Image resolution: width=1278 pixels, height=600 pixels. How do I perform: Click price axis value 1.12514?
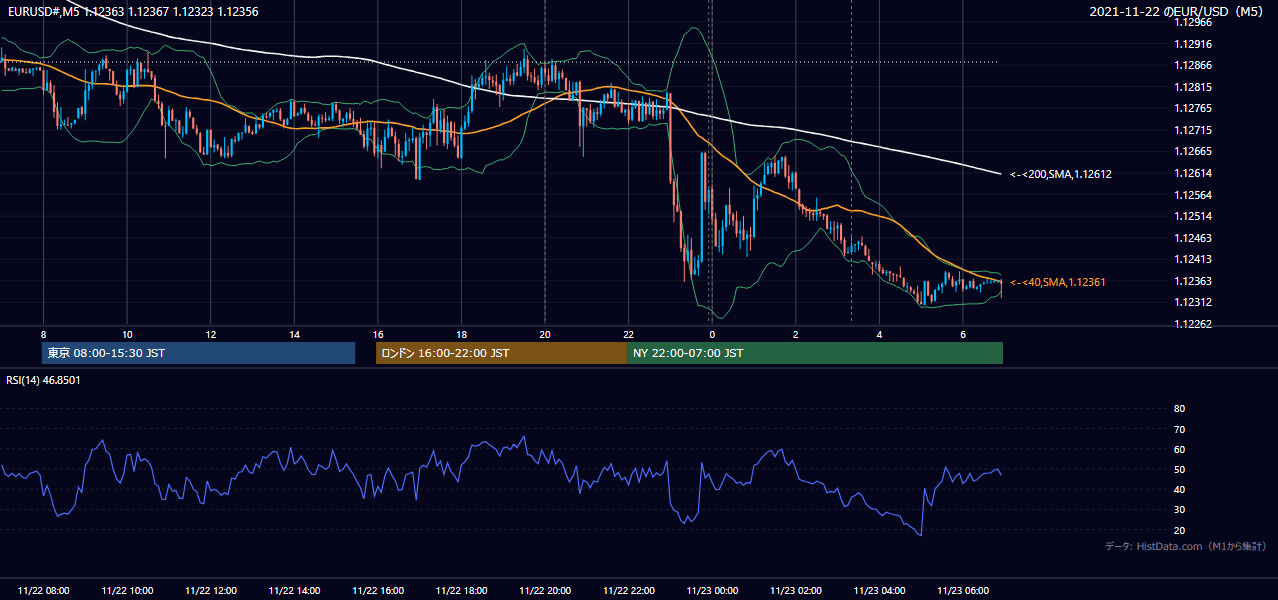(x=1193, y=216)
